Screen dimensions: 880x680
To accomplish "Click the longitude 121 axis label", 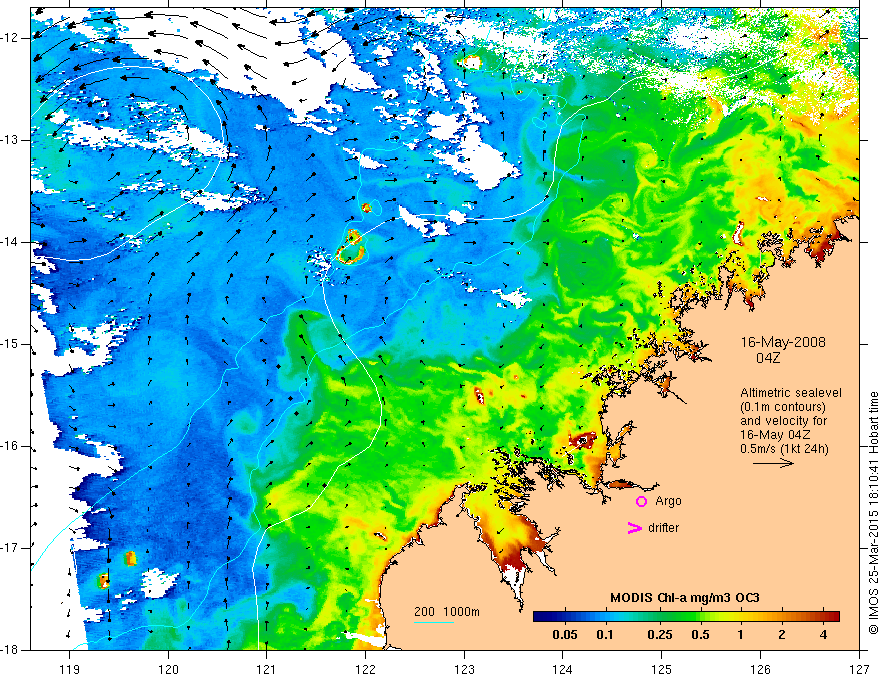I will pyautogui.click(x=267, y=670).
